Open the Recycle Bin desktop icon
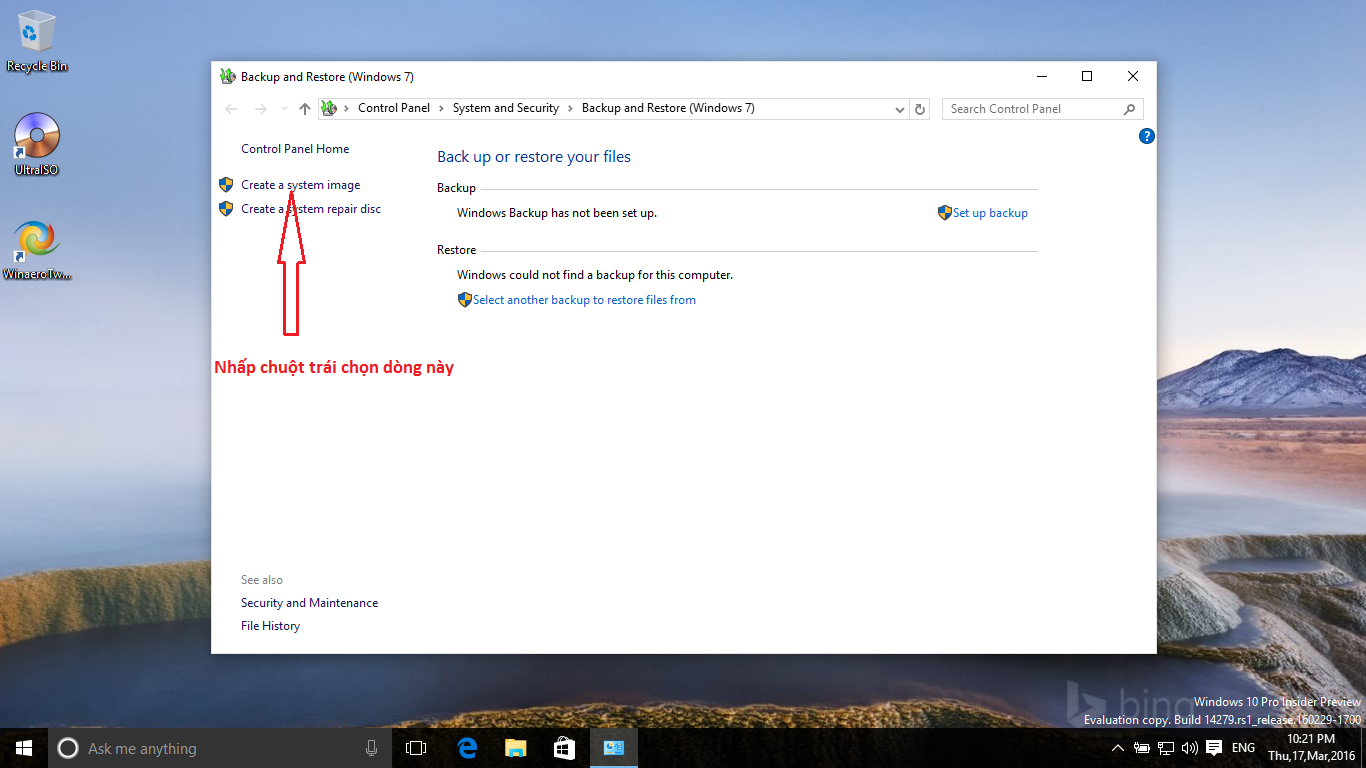The width and height of the screenshot is (1366, 768). [x=37, y=40]
